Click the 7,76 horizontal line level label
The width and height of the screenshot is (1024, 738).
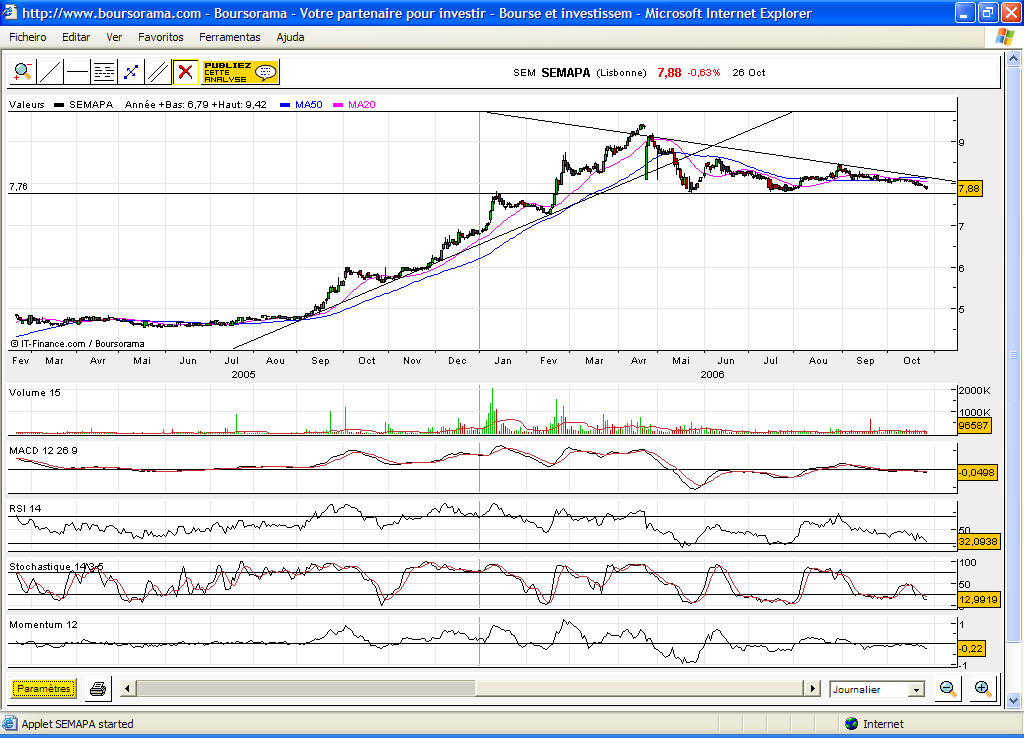(18, 187)
